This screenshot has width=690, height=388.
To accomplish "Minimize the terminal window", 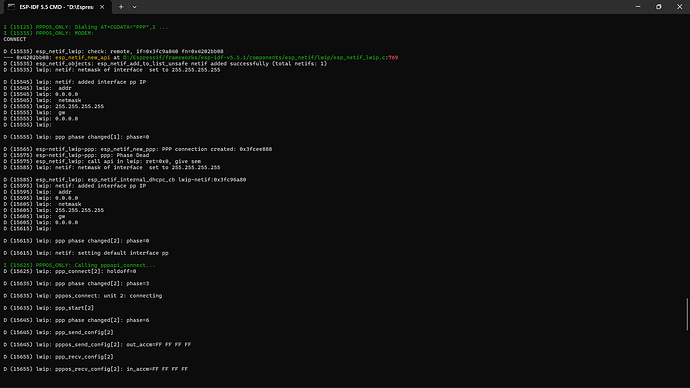I will pos(638,7).
